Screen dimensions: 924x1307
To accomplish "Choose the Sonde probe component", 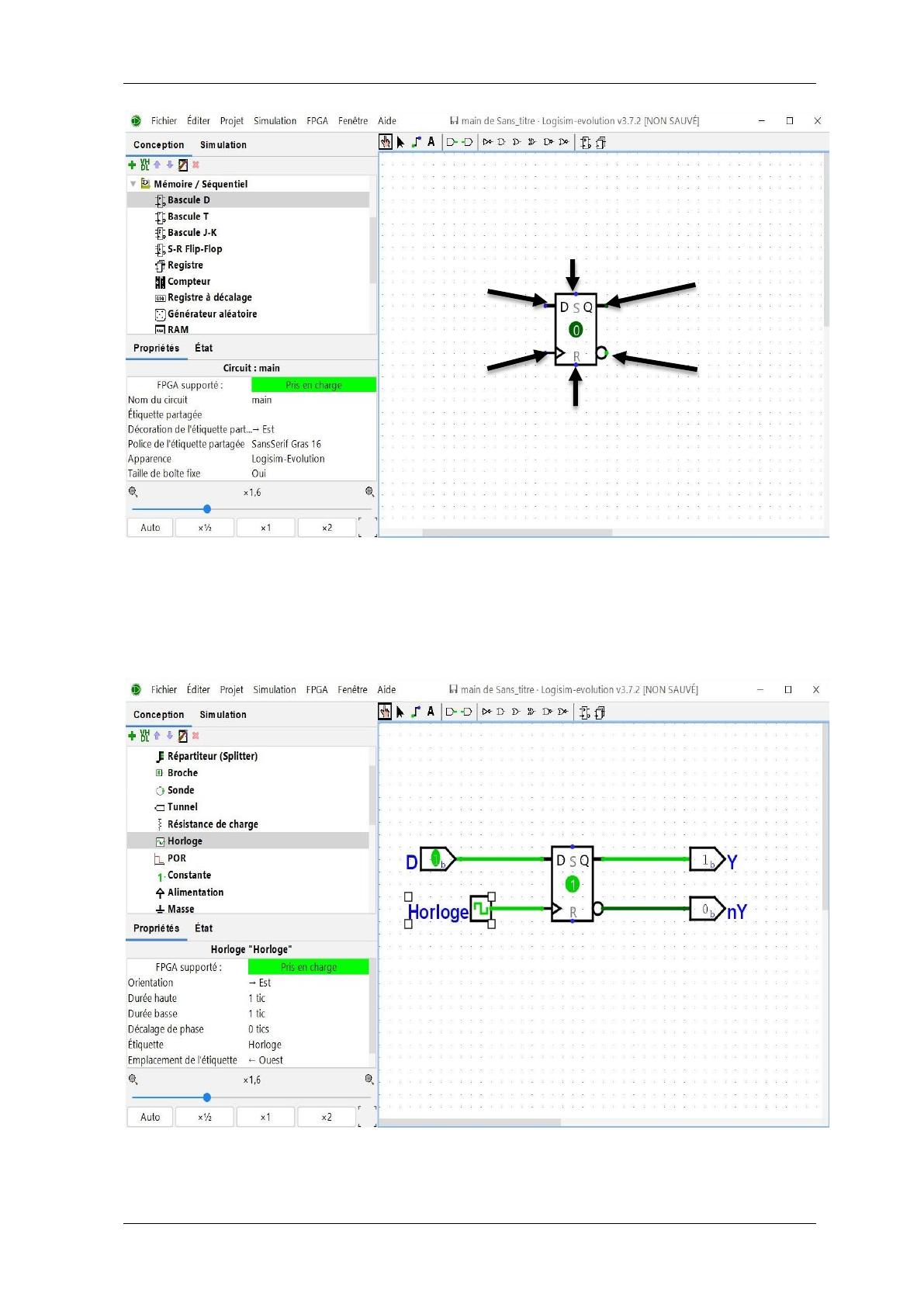I will (181, 790).
